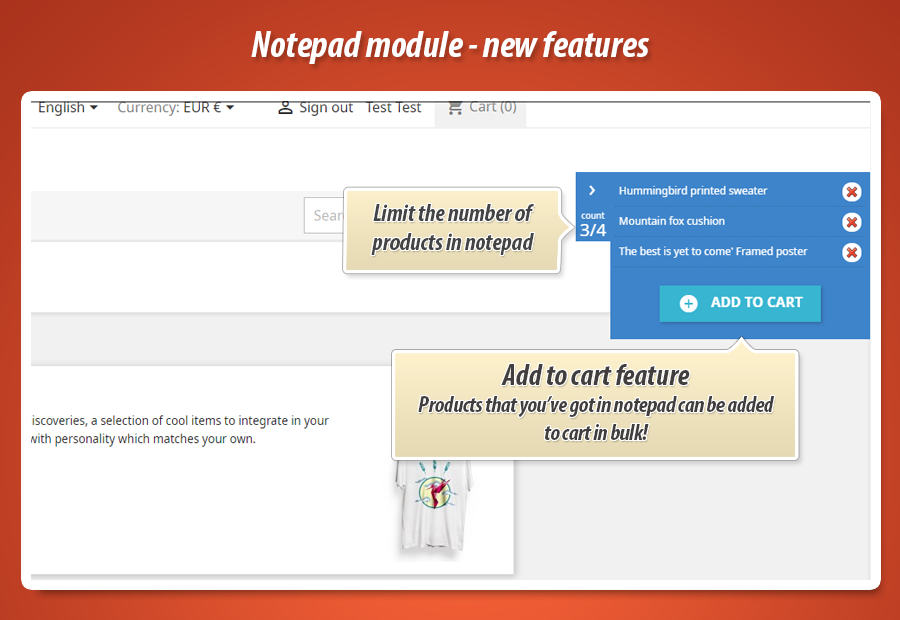
Task: Open Hummingbird printed sweater product link
Action: pyautogui.click(x=692, y=191)
